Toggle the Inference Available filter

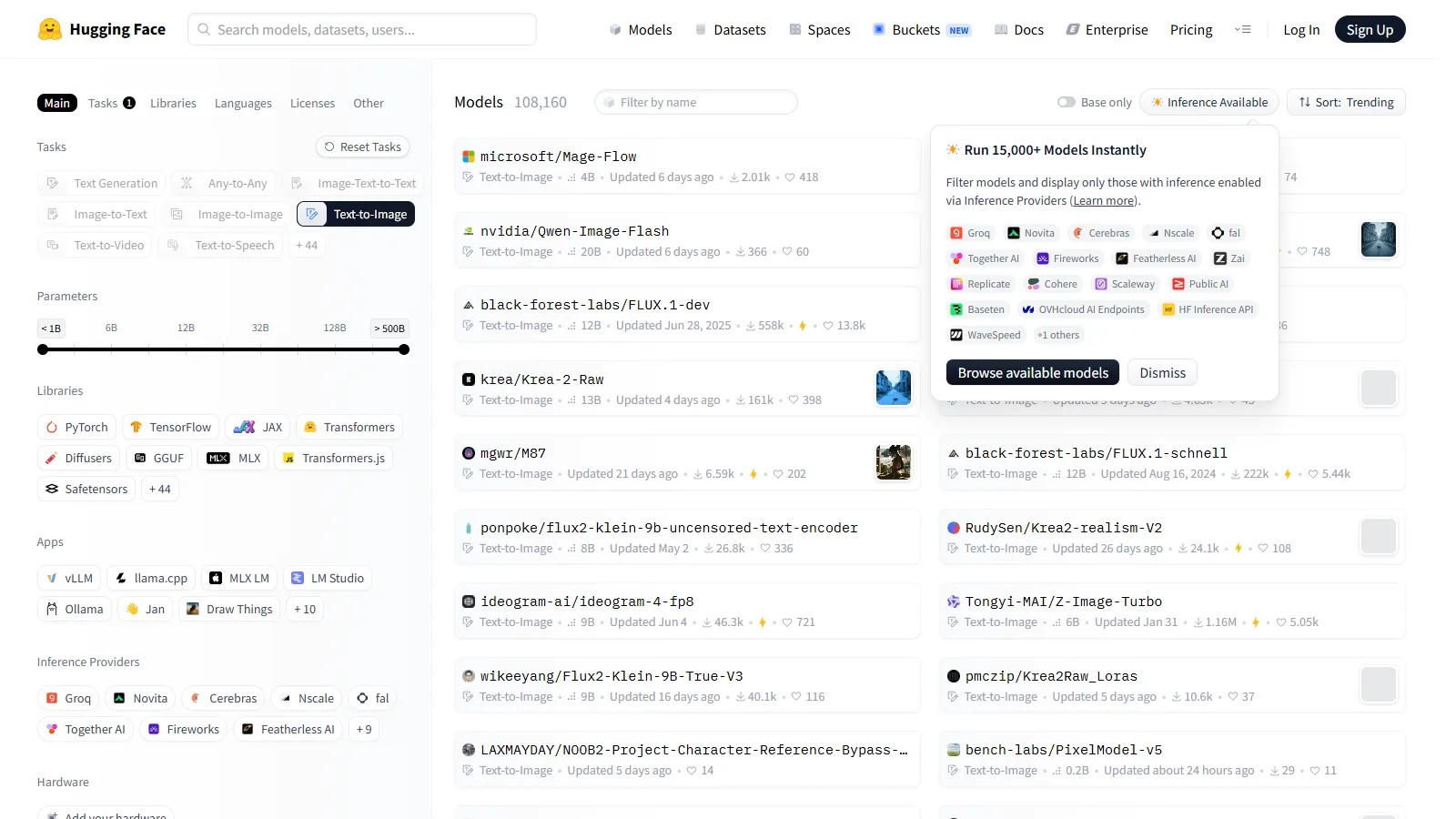[x=1210, y=102]
